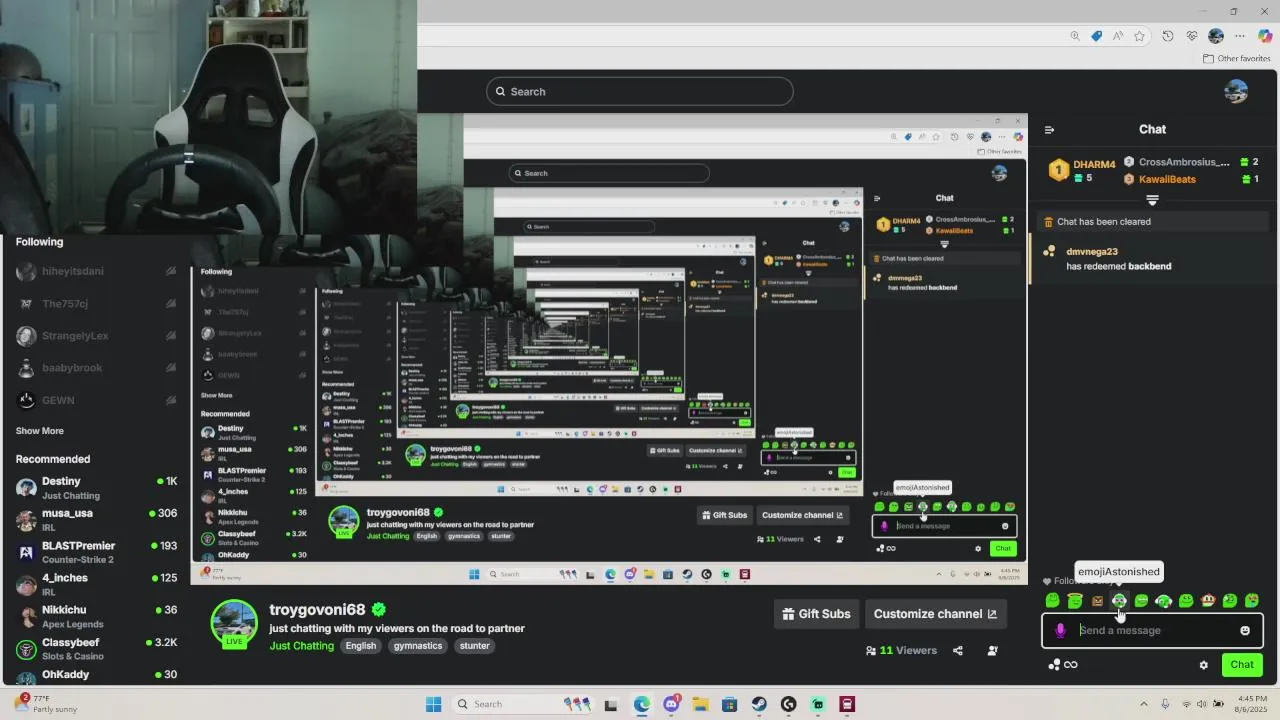This screenshot has height=720, width=1280.
Task: Open hiheyitsdani followed channel
Action: (x=97, y=271)
